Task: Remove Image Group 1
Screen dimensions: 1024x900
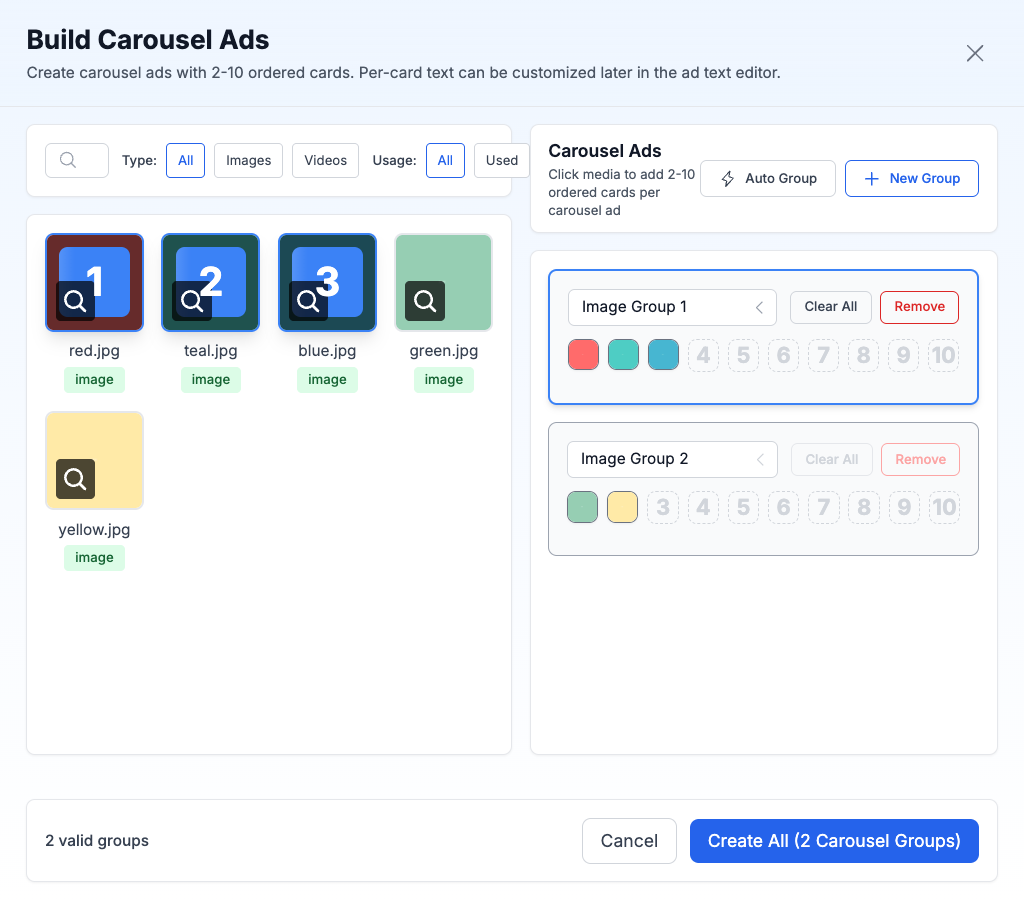Action: click(919, 307)
